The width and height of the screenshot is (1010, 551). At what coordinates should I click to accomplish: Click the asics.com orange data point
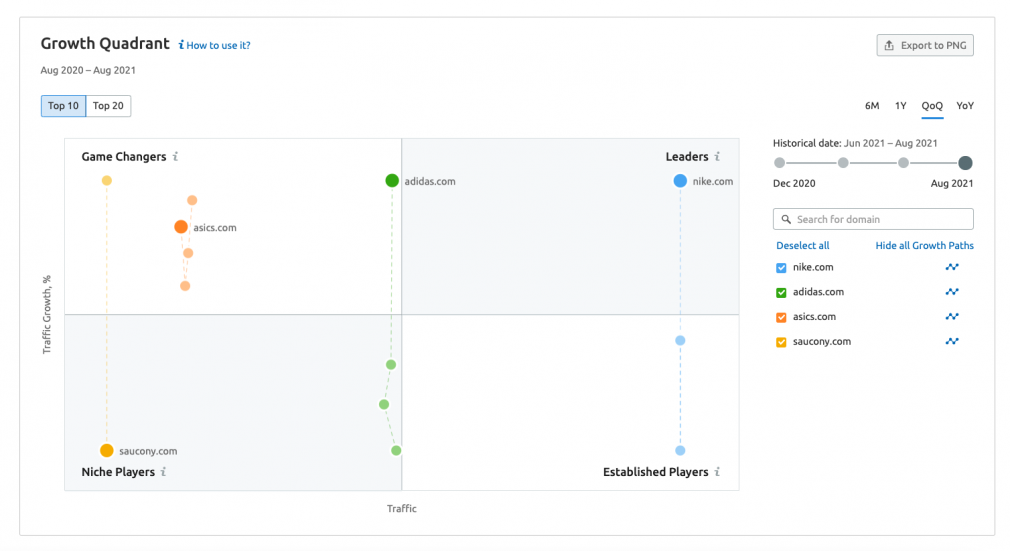pyautogui.click(x=181, y=227)
